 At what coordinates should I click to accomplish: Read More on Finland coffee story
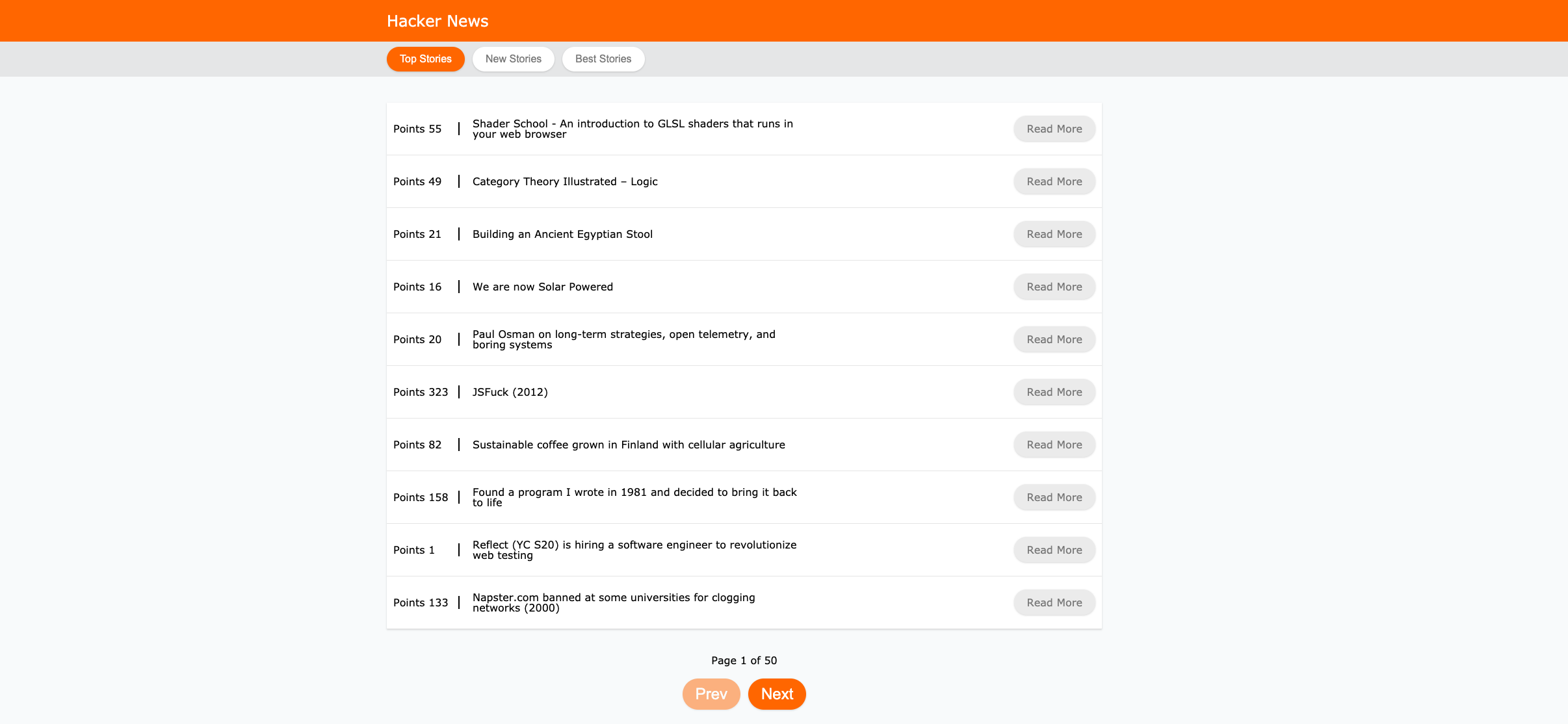[1054, 445]
